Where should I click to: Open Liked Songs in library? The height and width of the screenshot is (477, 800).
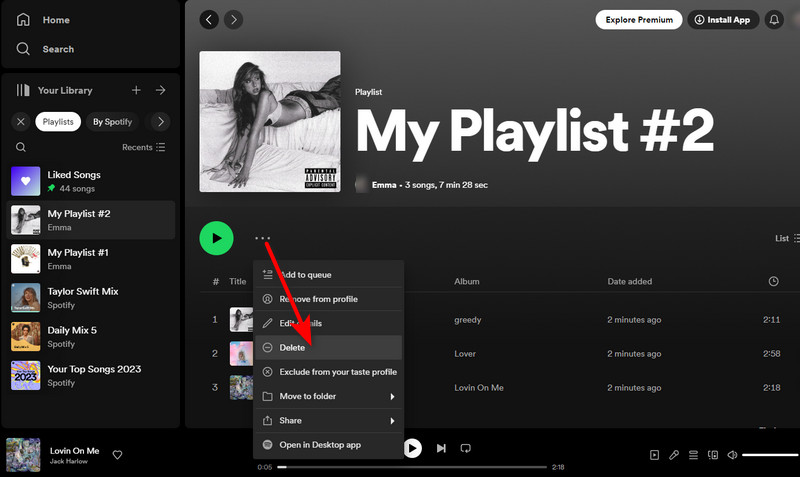91,181
